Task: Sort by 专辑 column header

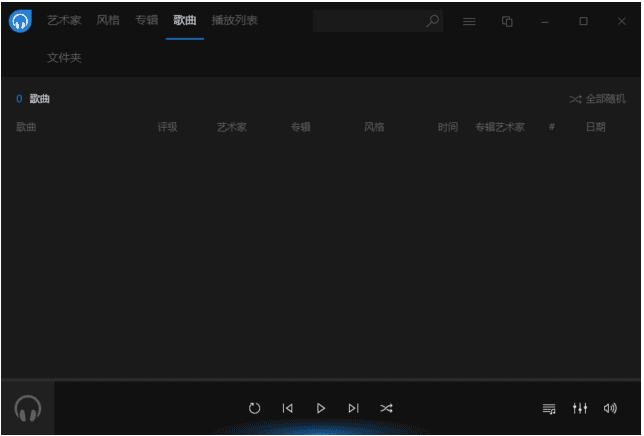Action: tap(301, 127)
